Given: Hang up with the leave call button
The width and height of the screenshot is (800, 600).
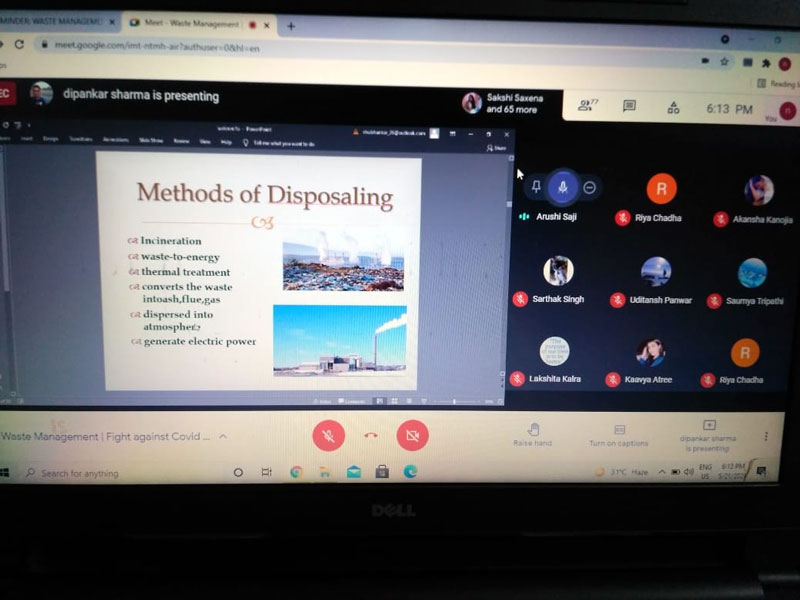Looking at the screenshot, I should (x=370, y=435).
